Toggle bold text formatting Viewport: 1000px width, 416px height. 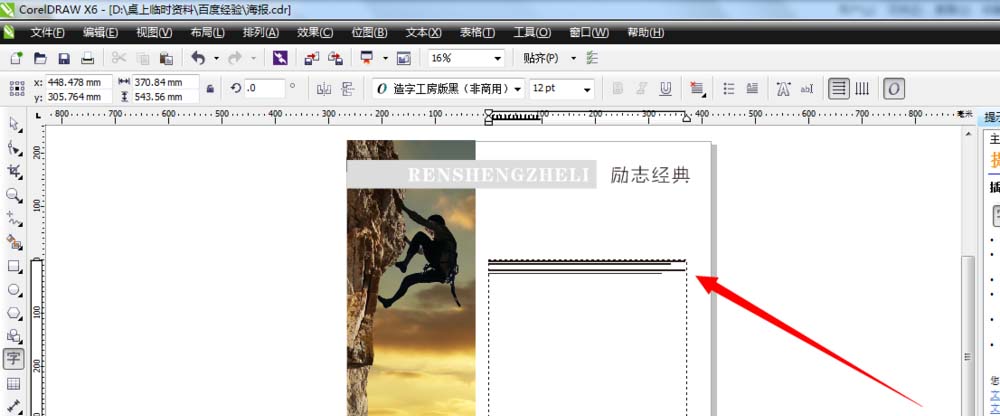coord(617,89)
